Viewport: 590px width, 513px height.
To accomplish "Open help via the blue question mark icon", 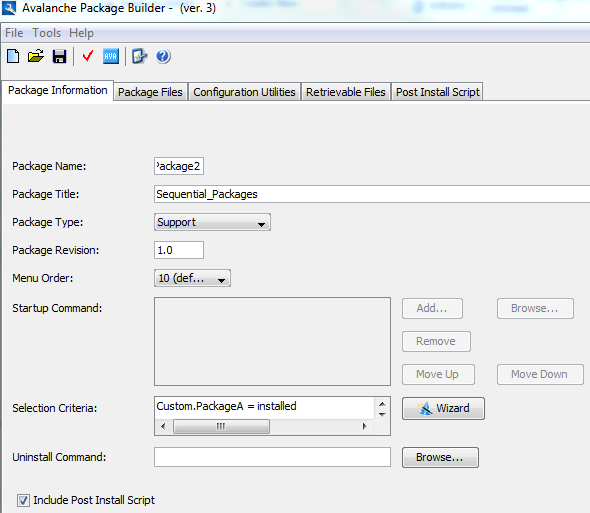I will click(163, 56).
